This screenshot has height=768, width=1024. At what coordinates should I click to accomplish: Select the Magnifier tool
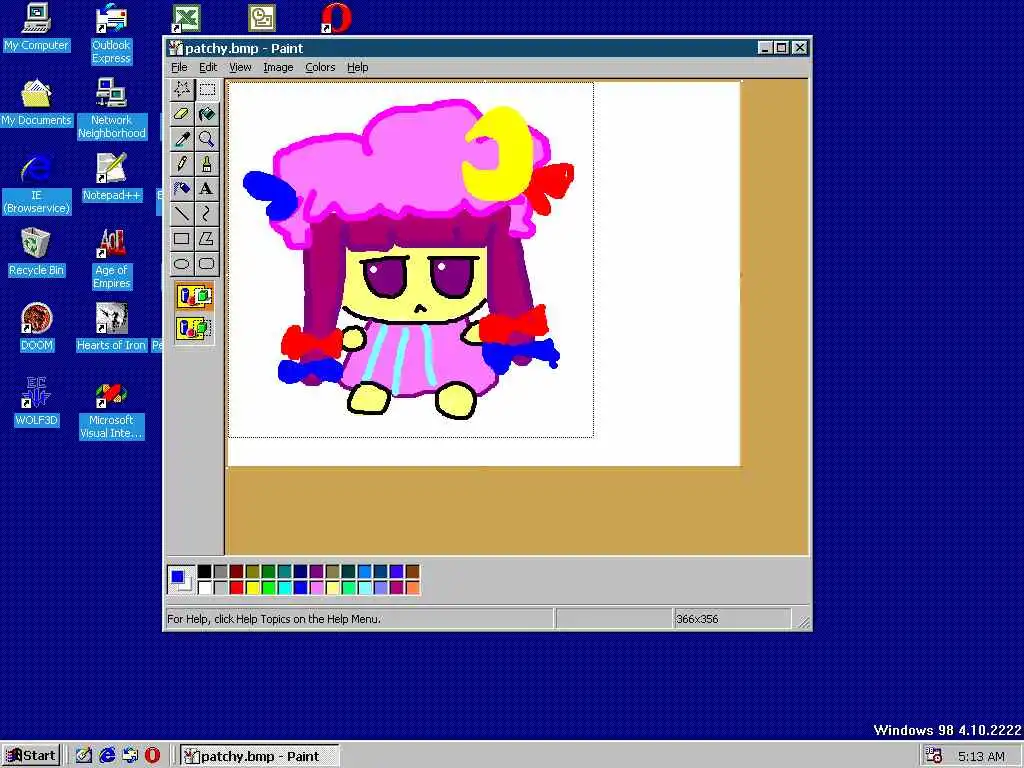pyautogui.click(x=207, y=139)
